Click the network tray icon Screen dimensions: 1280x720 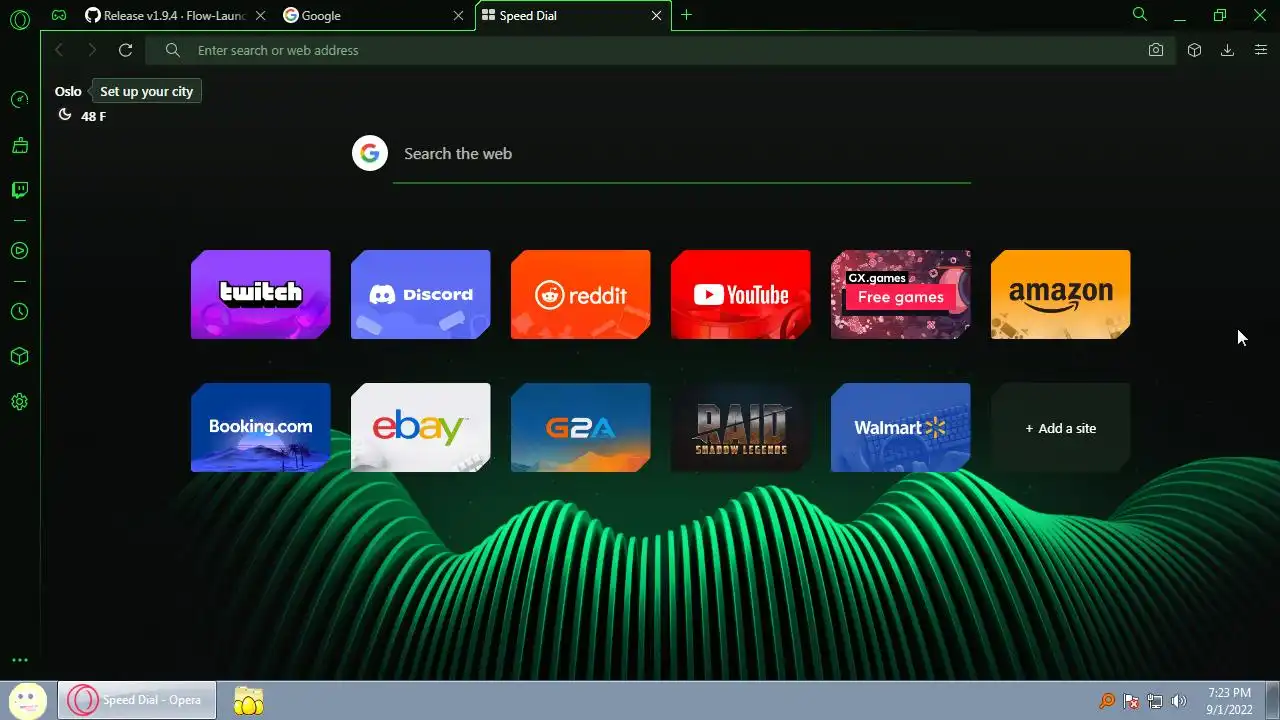1155,701
